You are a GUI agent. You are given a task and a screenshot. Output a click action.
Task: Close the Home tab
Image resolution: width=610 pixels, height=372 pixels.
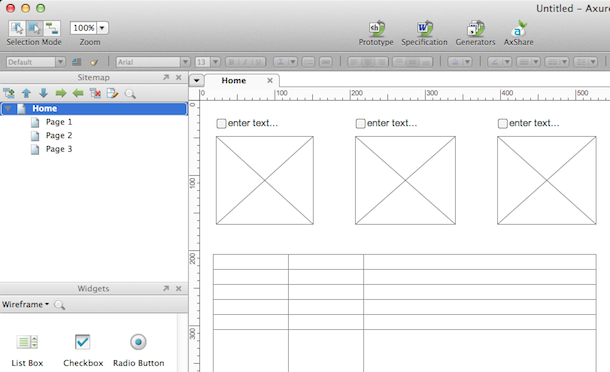point(270,80)
